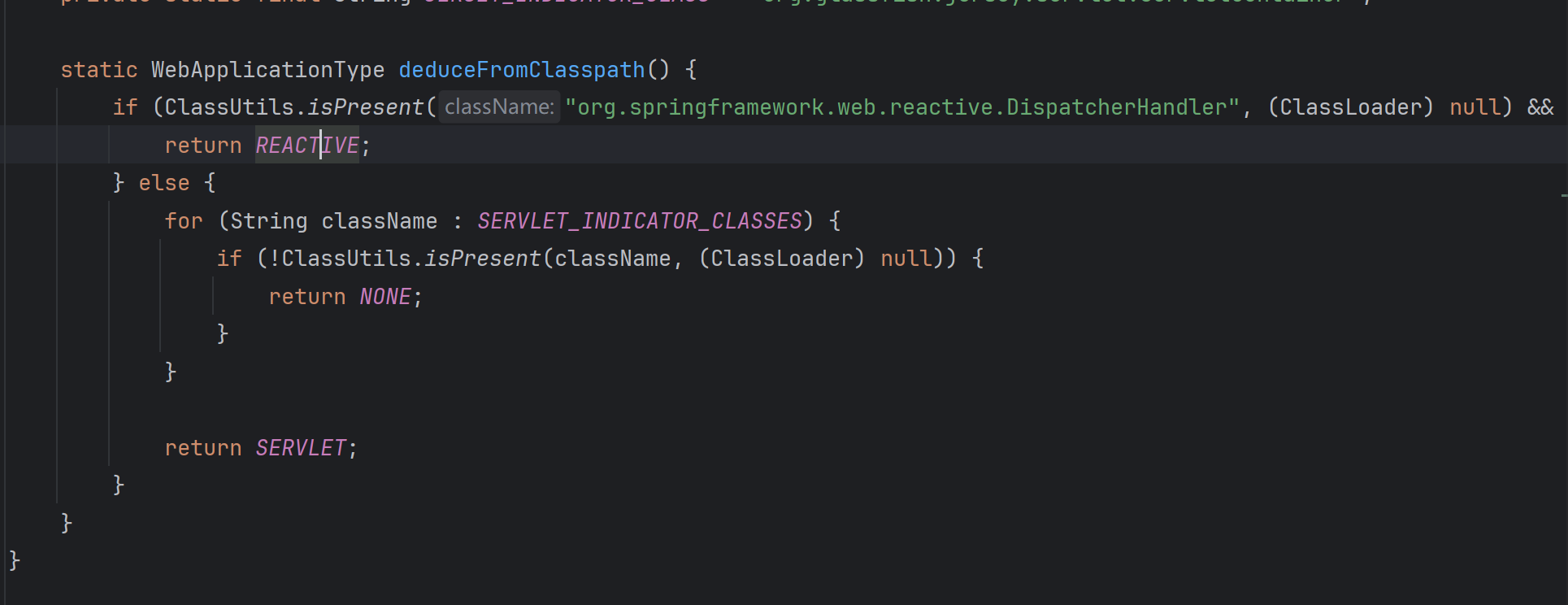Click the REACTIVE constant
1568x605 pixels.
coord(307,146)
